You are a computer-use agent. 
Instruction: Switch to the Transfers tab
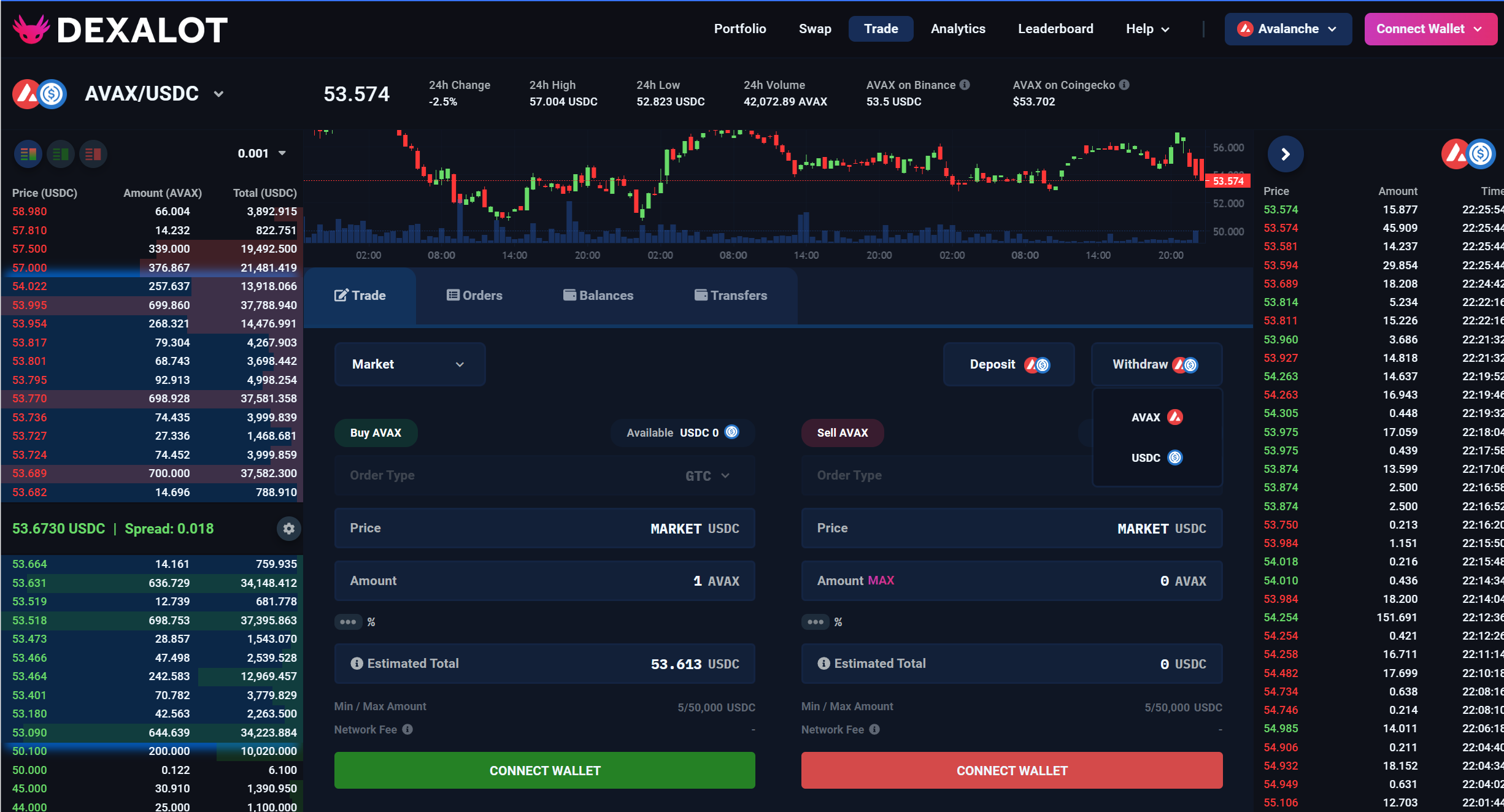point(731,296)
